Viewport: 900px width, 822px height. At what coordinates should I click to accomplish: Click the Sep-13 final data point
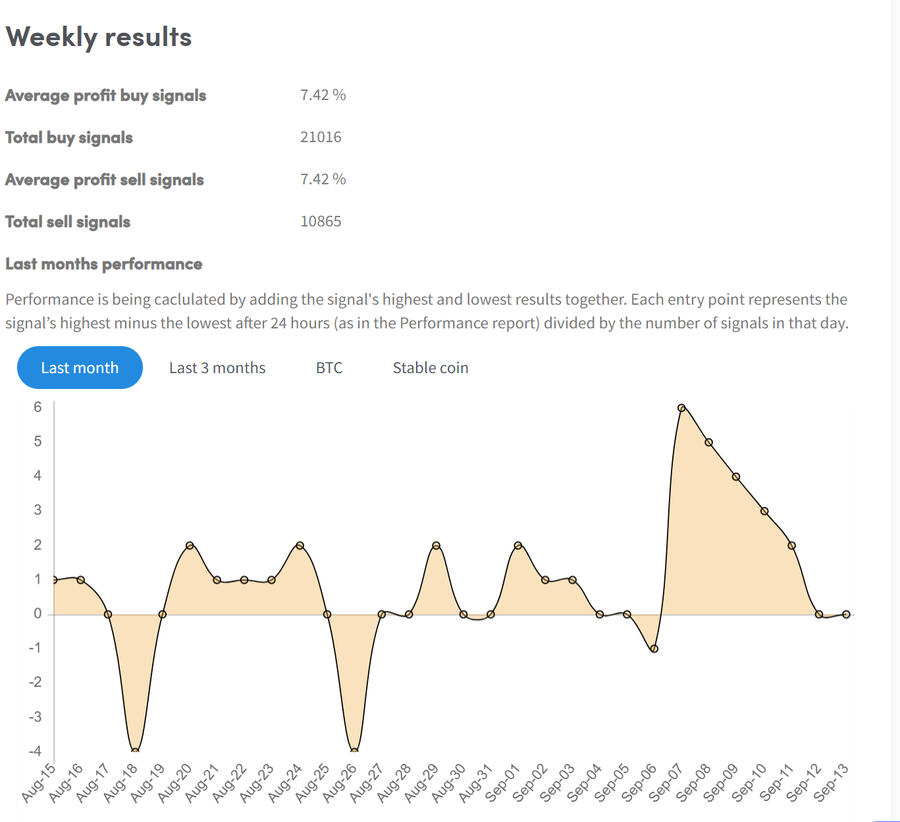pos(846,614)
